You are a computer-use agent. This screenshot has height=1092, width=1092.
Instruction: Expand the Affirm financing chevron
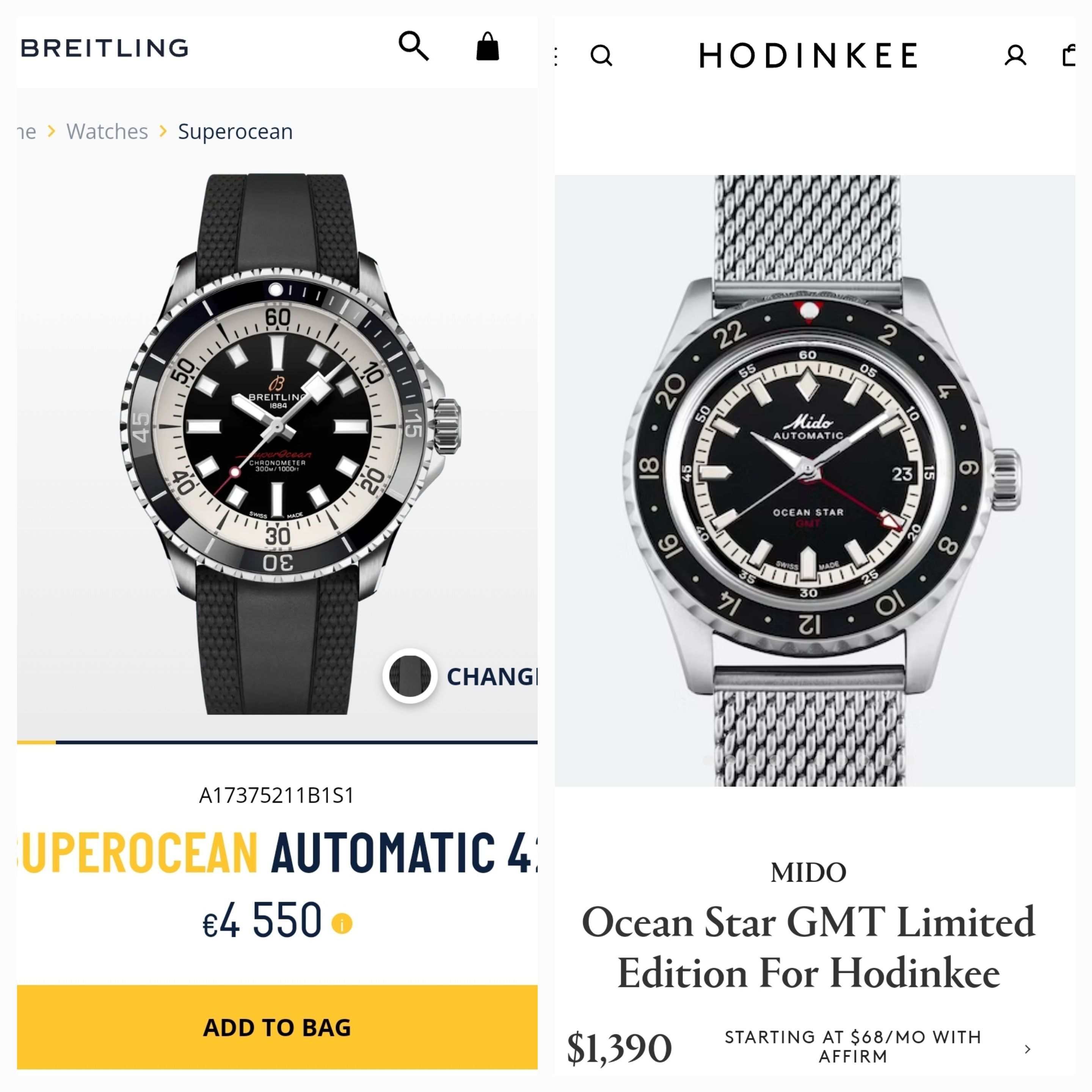1028,1049
